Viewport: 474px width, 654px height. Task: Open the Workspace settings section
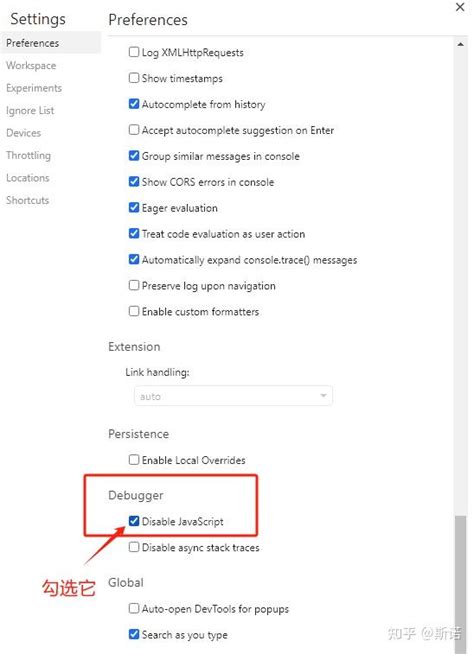pyautogui.click(x=31, y=65)
